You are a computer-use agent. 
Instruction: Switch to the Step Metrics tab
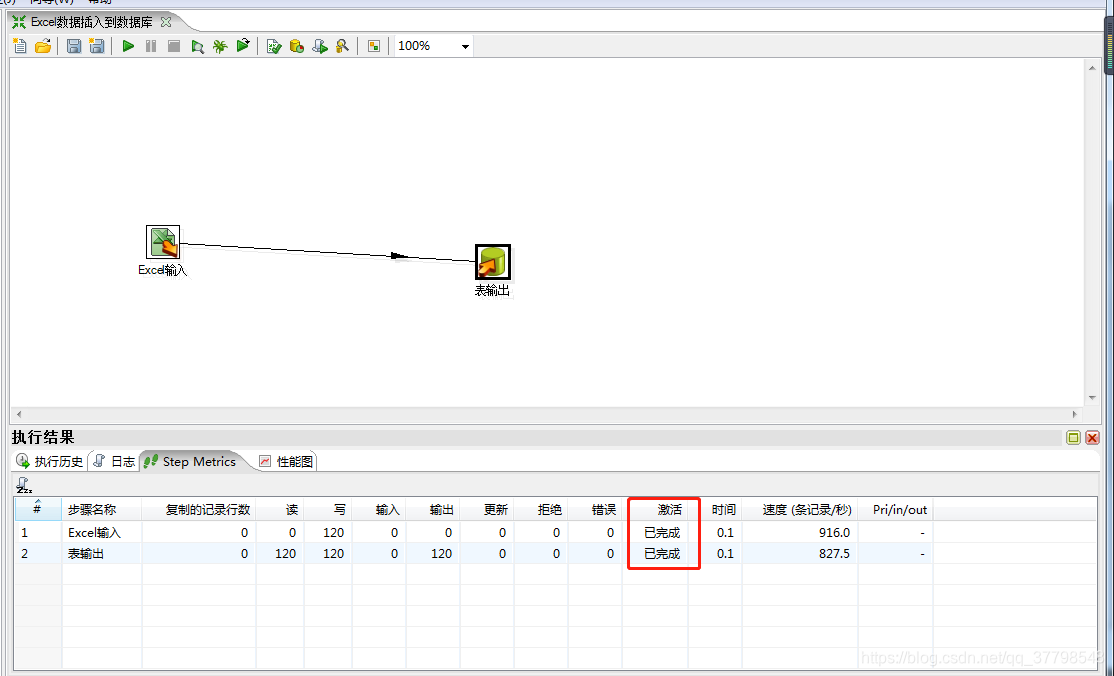(190, 461)
